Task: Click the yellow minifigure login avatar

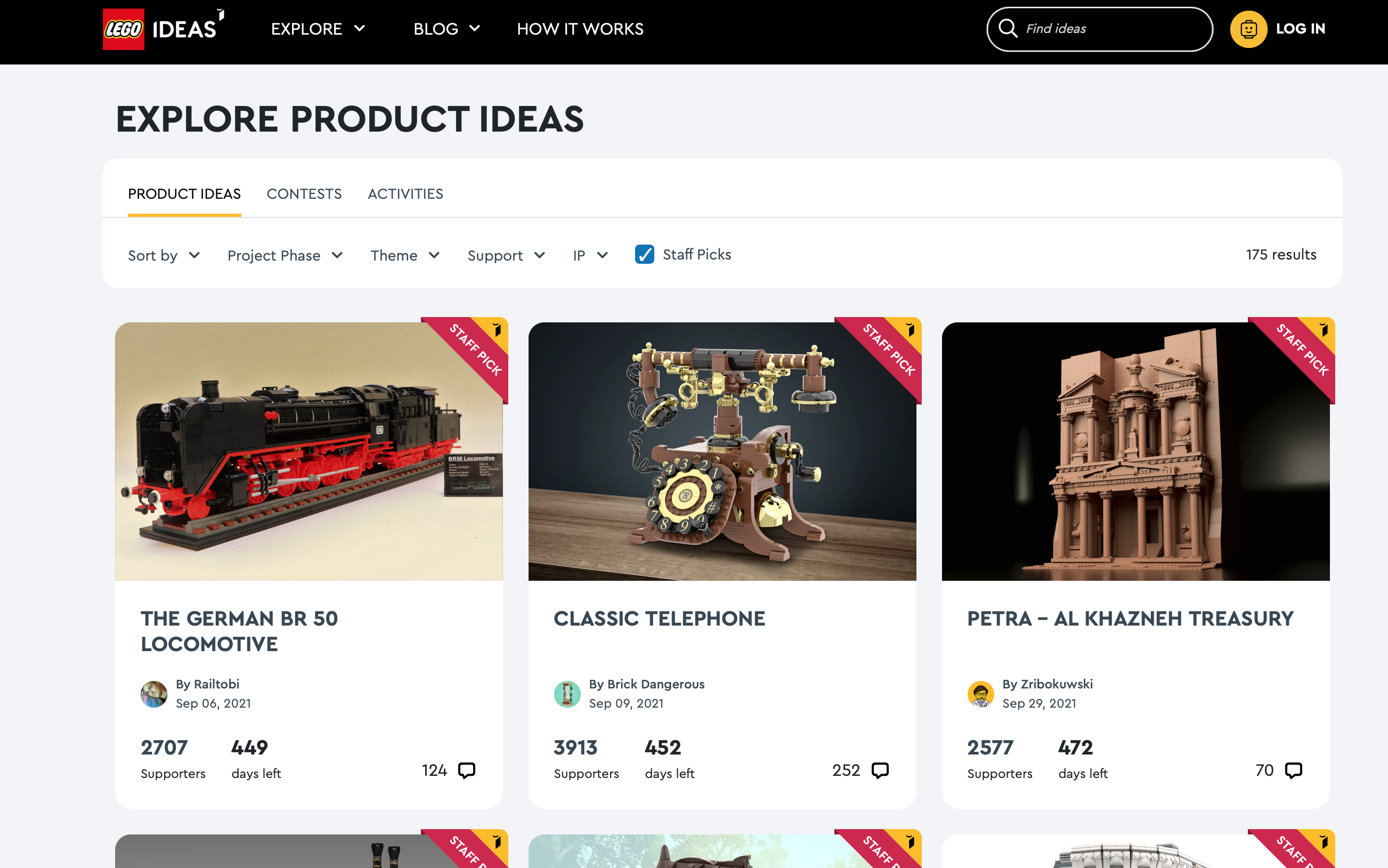Action: pyautogui.click(x=1248, y=29)
